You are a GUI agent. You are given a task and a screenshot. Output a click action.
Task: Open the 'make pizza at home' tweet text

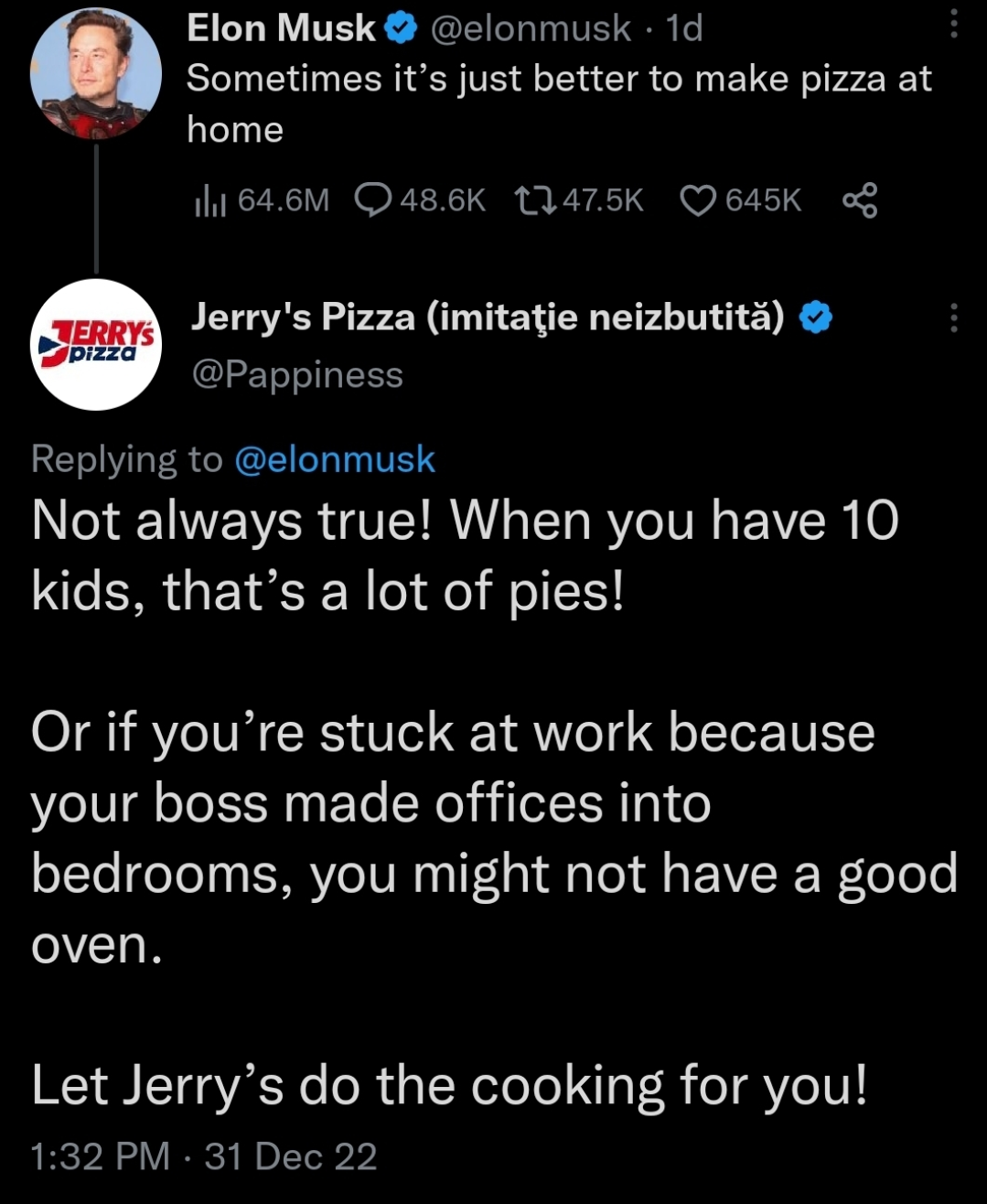click(558, 102)
